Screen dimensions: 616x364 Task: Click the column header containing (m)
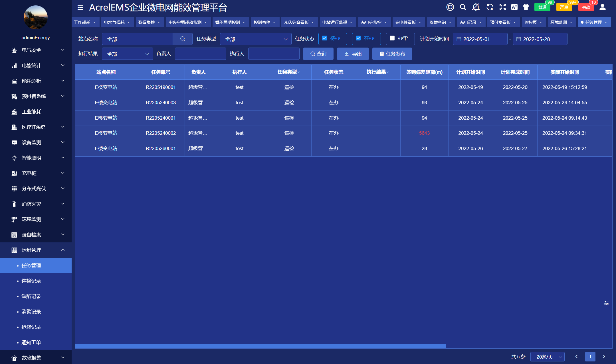(424, 72)
